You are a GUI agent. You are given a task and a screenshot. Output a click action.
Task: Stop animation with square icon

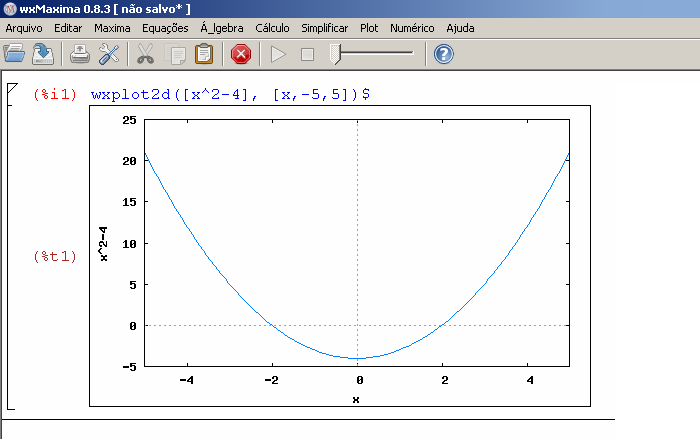307,54
